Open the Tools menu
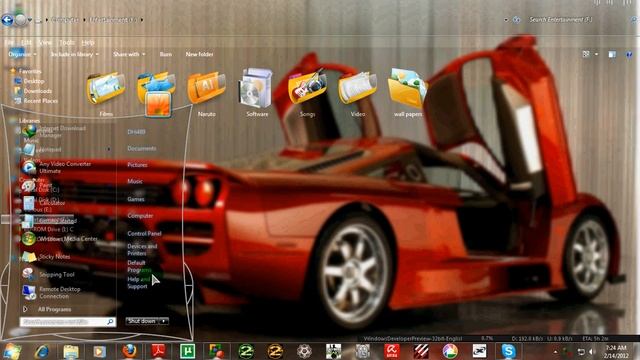The image size is (640, 360). click(x=67, y=42)
